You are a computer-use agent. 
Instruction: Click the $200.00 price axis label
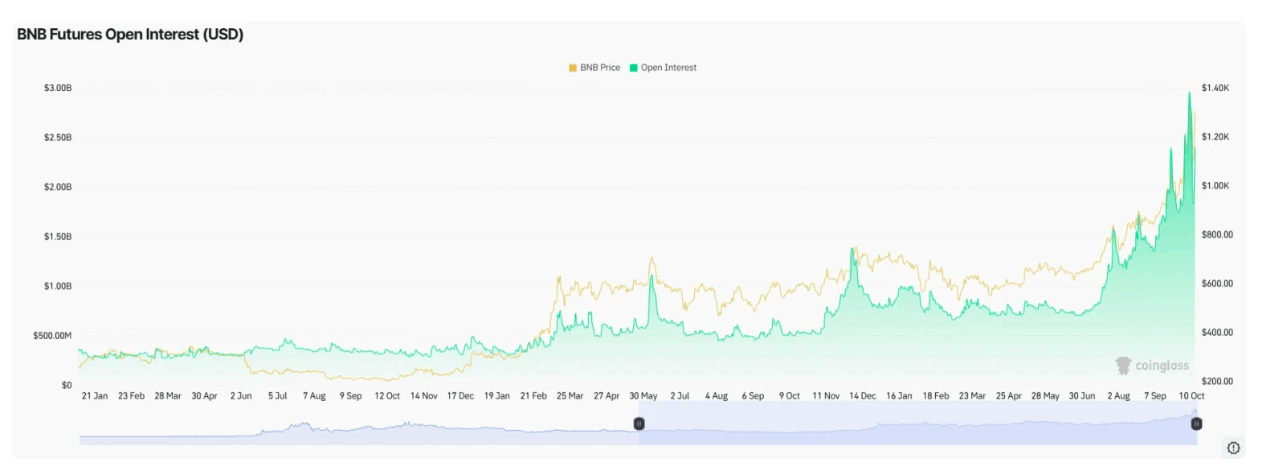(1218, 382)
